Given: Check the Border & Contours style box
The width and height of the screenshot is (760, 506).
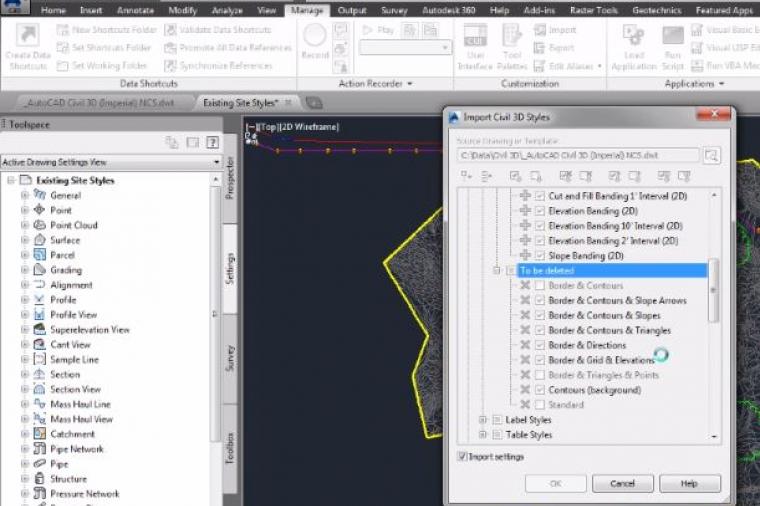Looking at the screenshot, I should pos(539,285).
